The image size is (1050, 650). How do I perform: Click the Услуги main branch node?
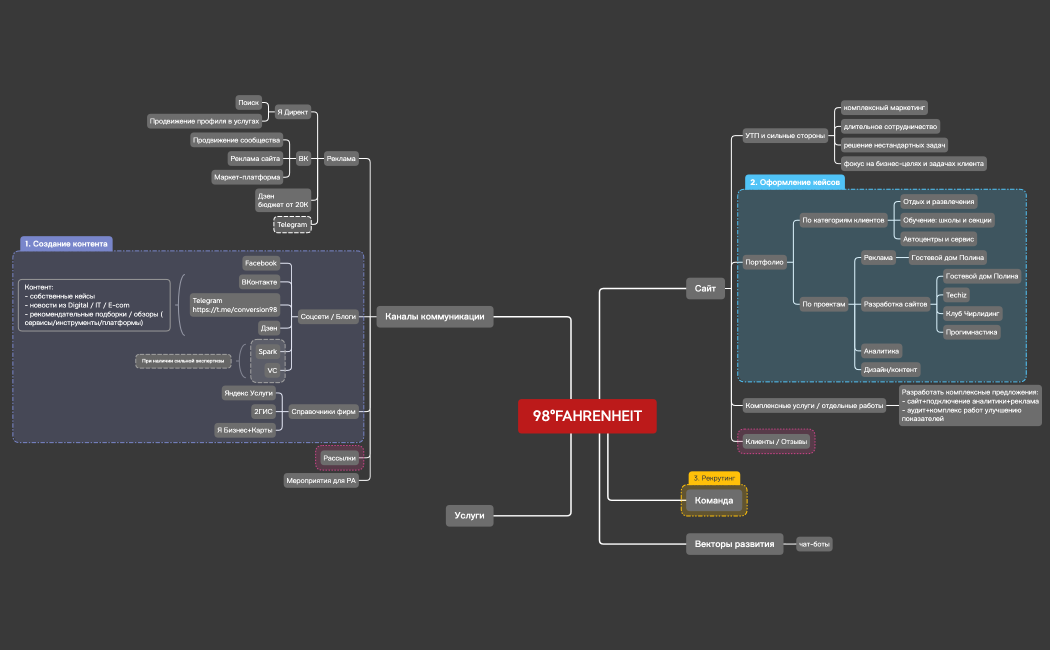click(x=469, y=516)
